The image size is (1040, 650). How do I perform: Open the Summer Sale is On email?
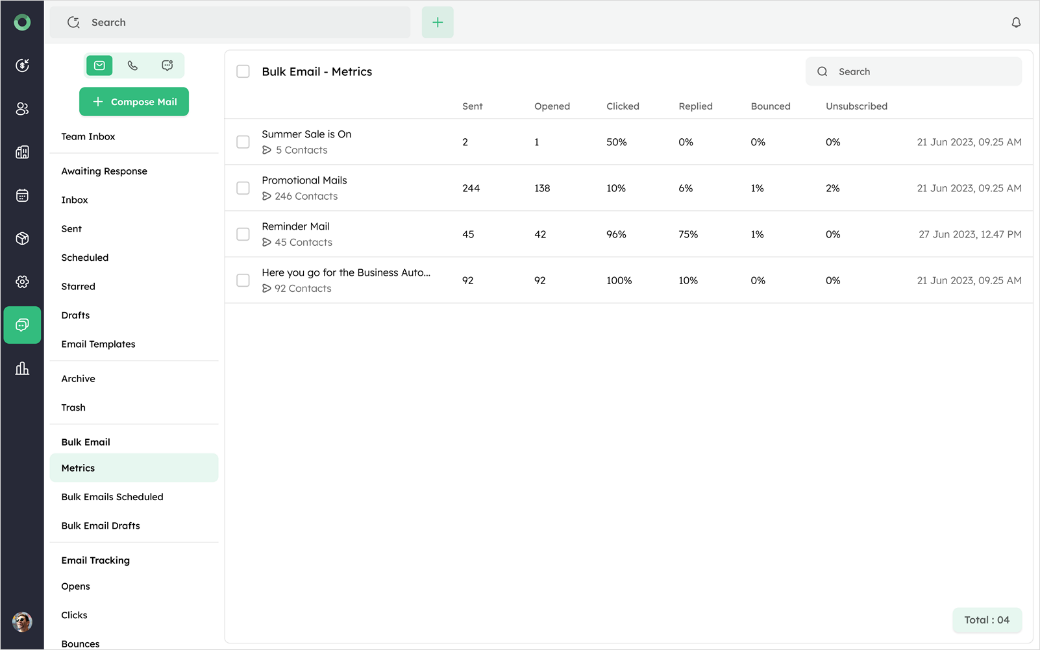point(306,134)
